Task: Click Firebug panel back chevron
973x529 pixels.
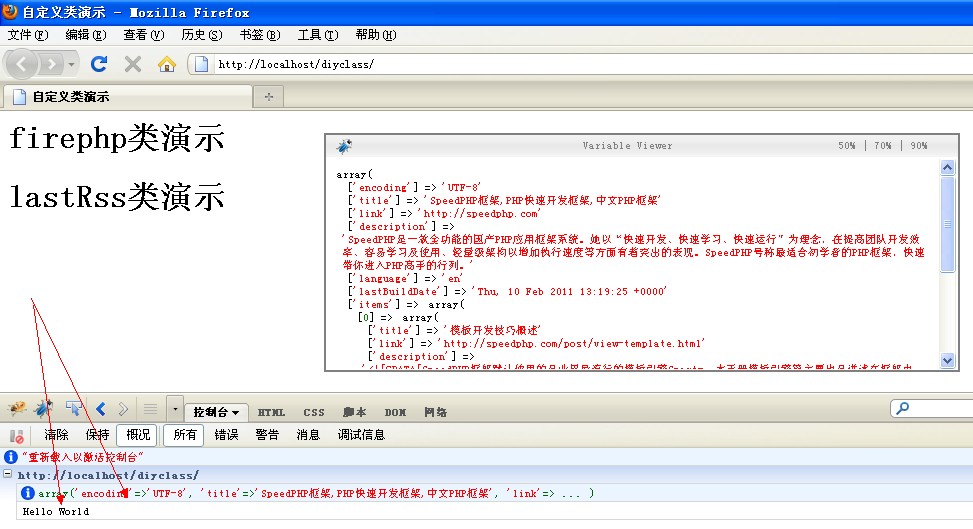Action: (101, 409)
